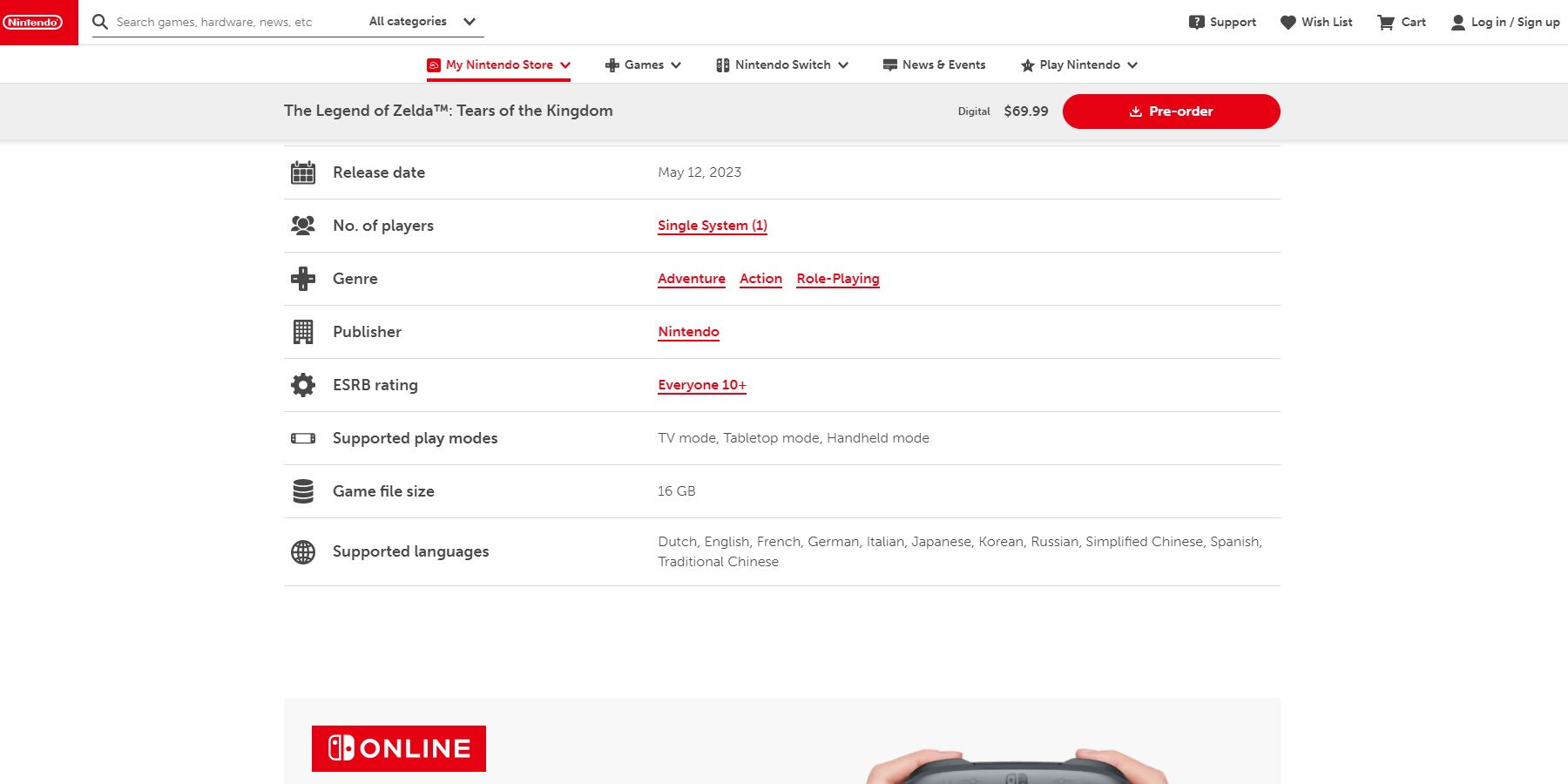The image size is (1568, 784).
Task: Click the Nintendo publisher link
Action: [x=688, y=332]
